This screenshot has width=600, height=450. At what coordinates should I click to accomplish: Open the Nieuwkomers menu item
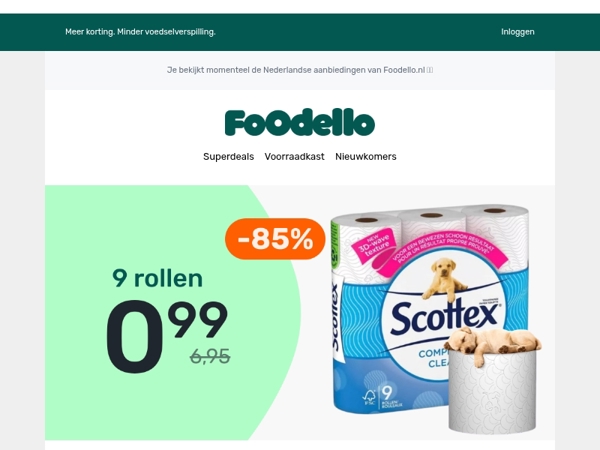[365, 157]
